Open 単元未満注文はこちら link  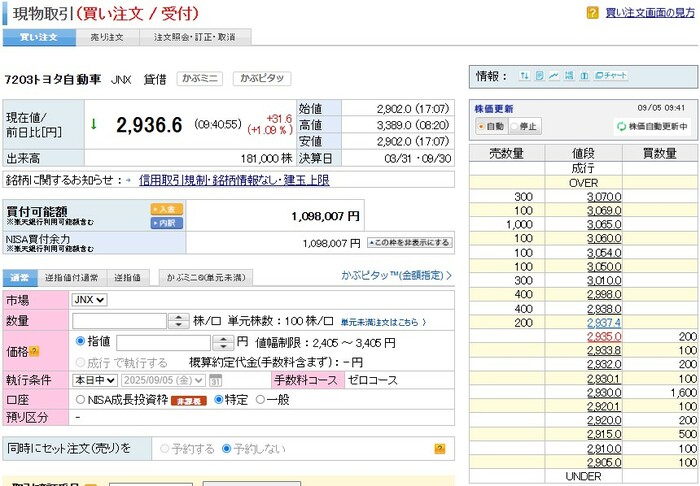383,322
